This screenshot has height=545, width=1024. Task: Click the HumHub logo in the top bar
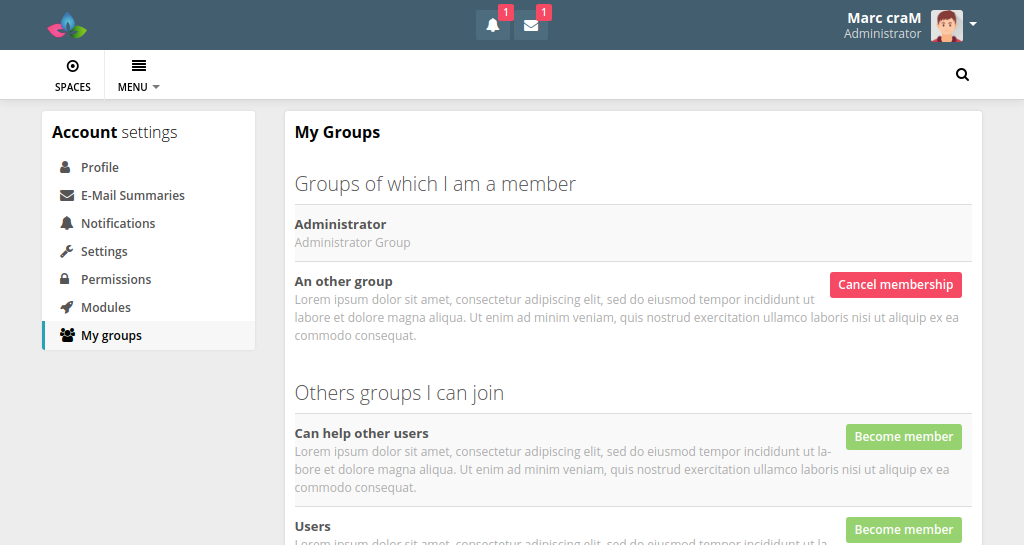coord(67,26)
